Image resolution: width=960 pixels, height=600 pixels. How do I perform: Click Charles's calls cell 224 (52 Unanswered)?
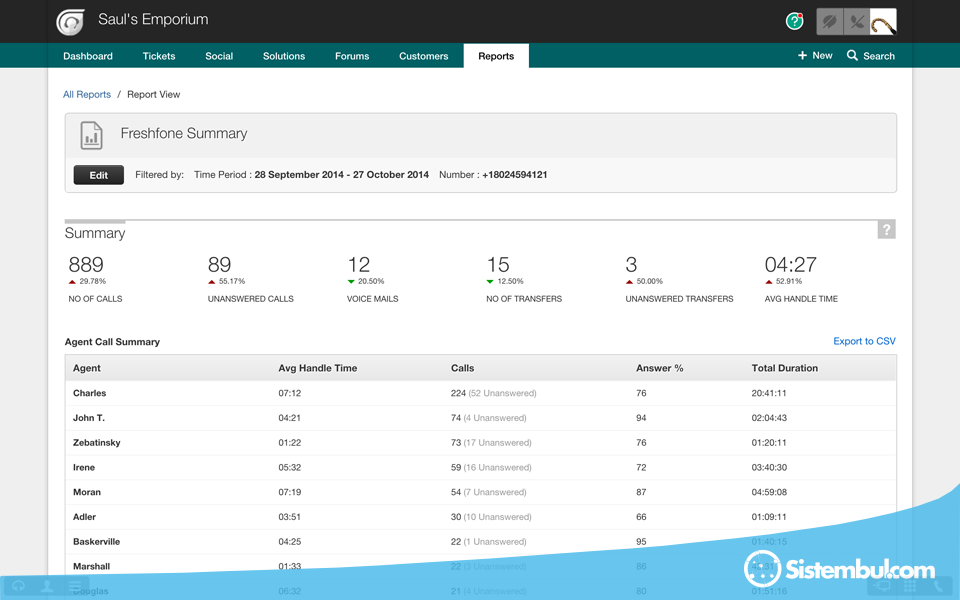click(x=493, y=393)
